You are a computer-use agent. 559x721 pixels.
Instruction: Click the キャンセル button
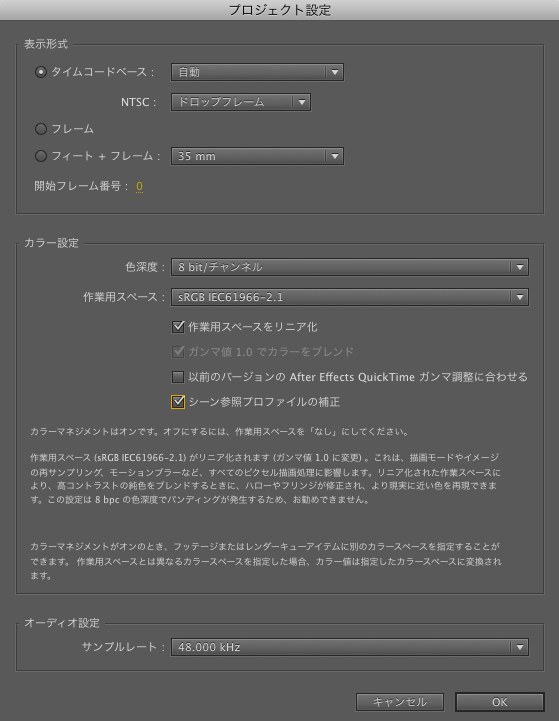tap(399, 702)
